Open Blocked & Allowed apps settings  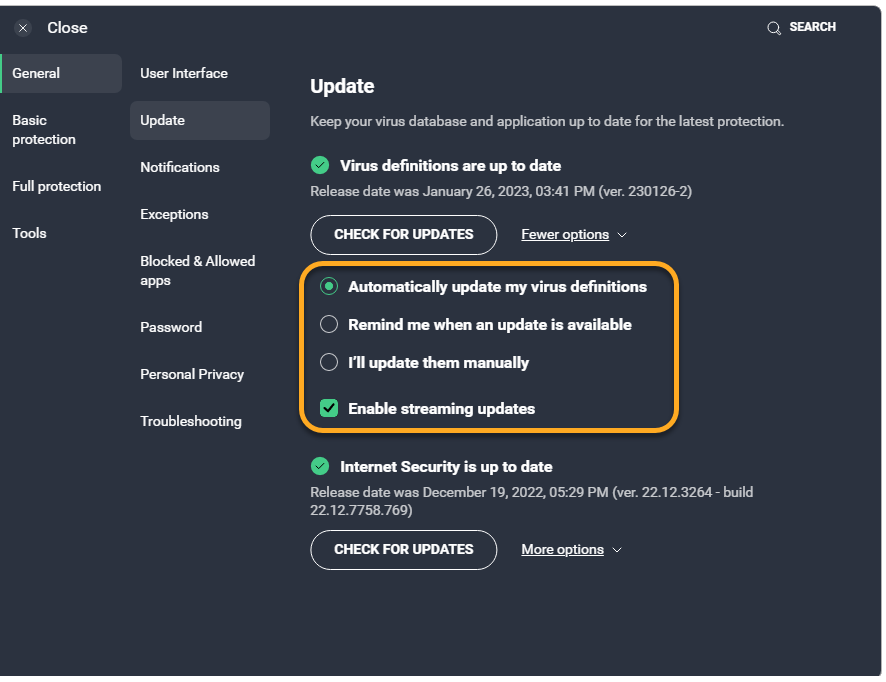[x=198, y=271]
